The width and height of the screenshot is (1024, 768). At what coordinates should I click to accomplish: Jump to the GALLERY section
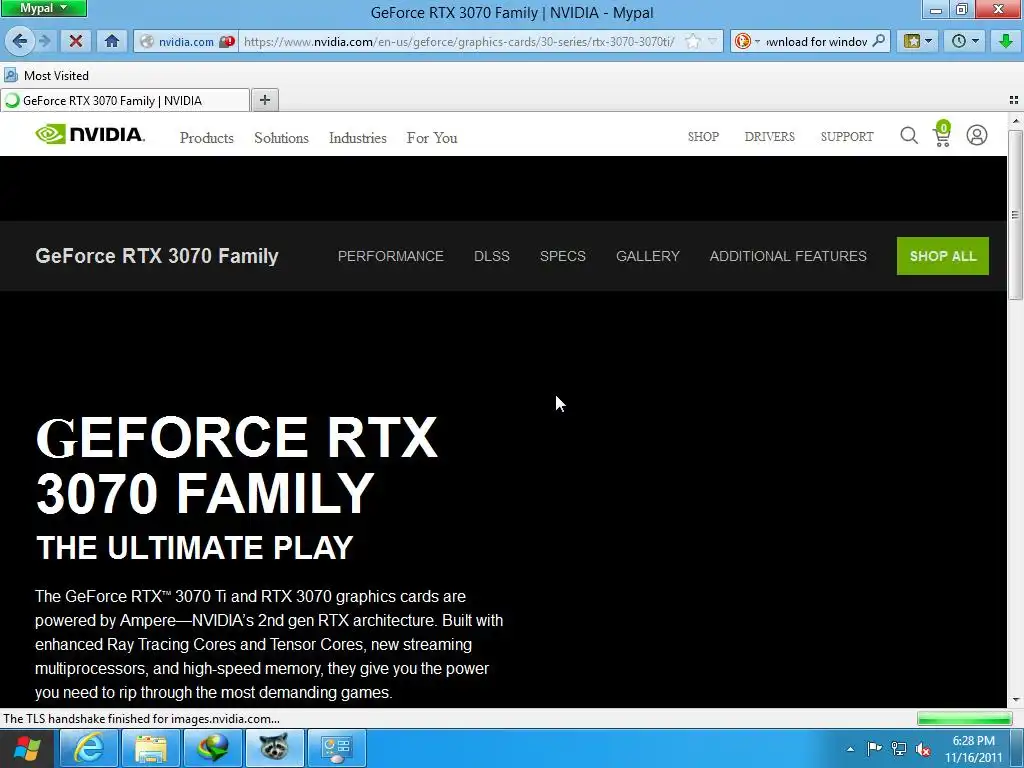pyautogui.click(x=648, y=256)
